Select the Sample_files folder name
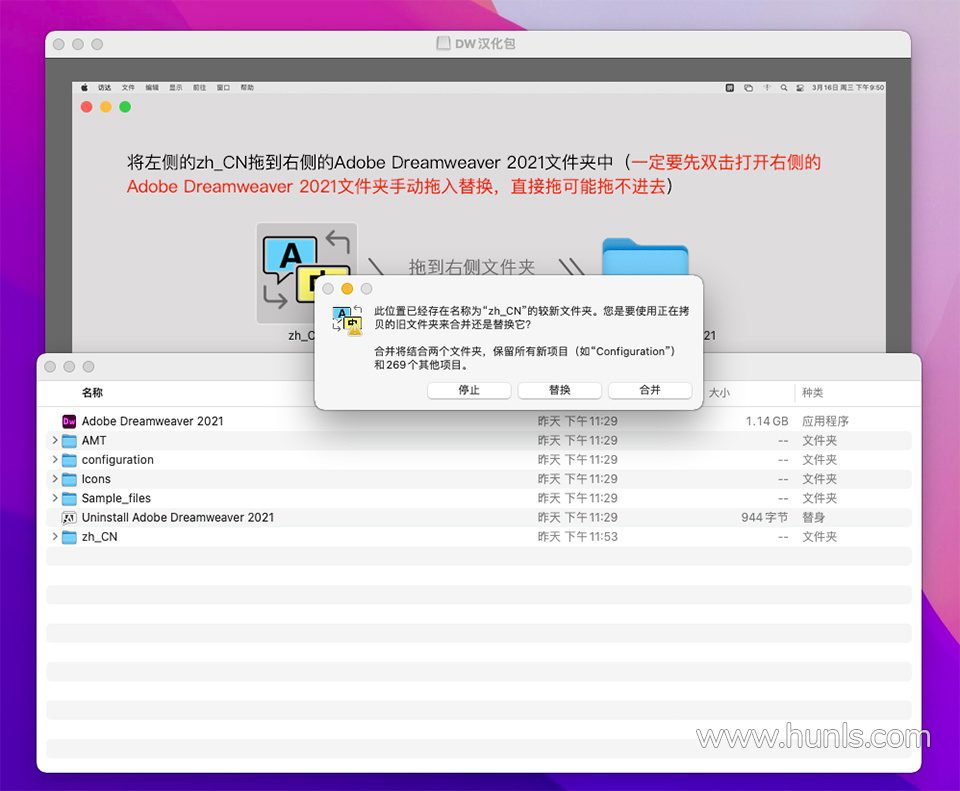 (x=116, y=498)
